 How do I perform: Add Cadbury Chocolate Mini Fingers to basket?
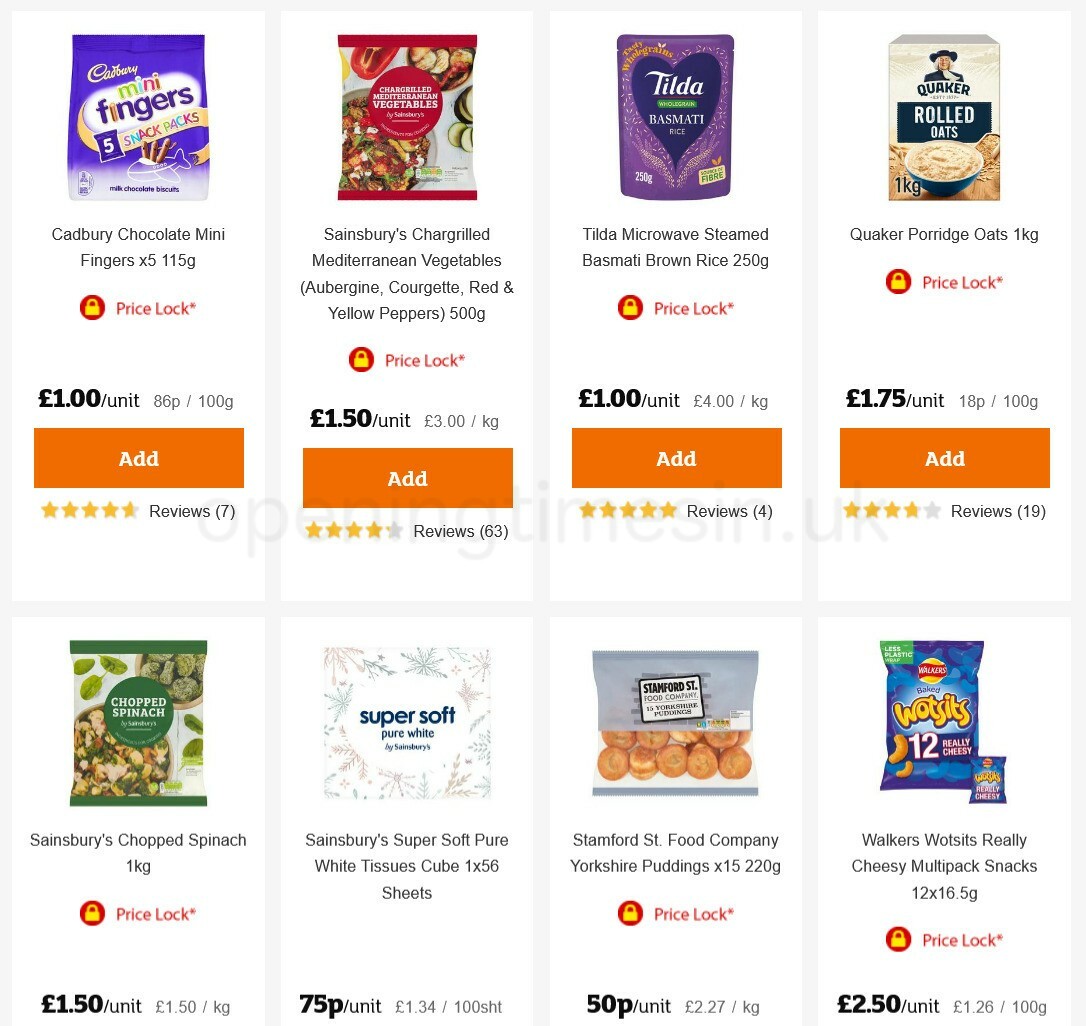(x=138, y=458)
